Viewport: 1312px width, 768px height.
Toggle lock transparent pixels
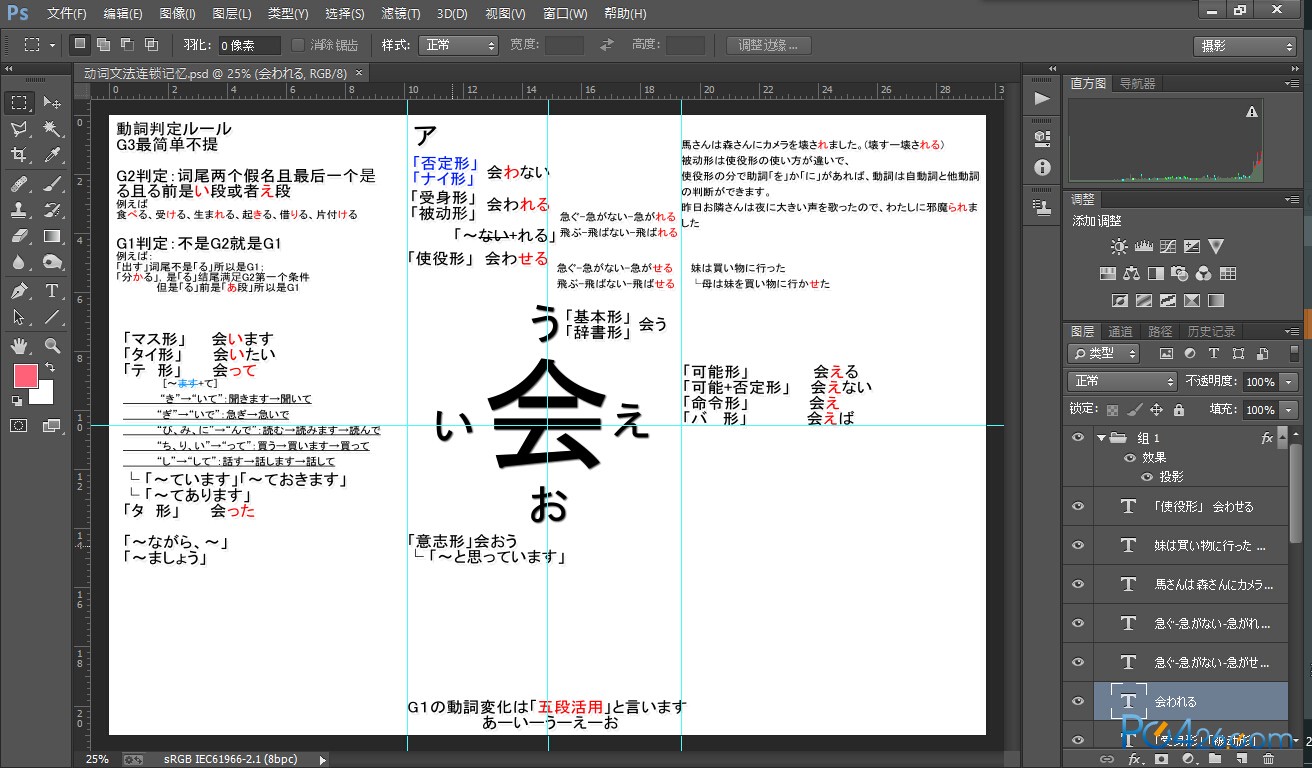(1112, 409)
